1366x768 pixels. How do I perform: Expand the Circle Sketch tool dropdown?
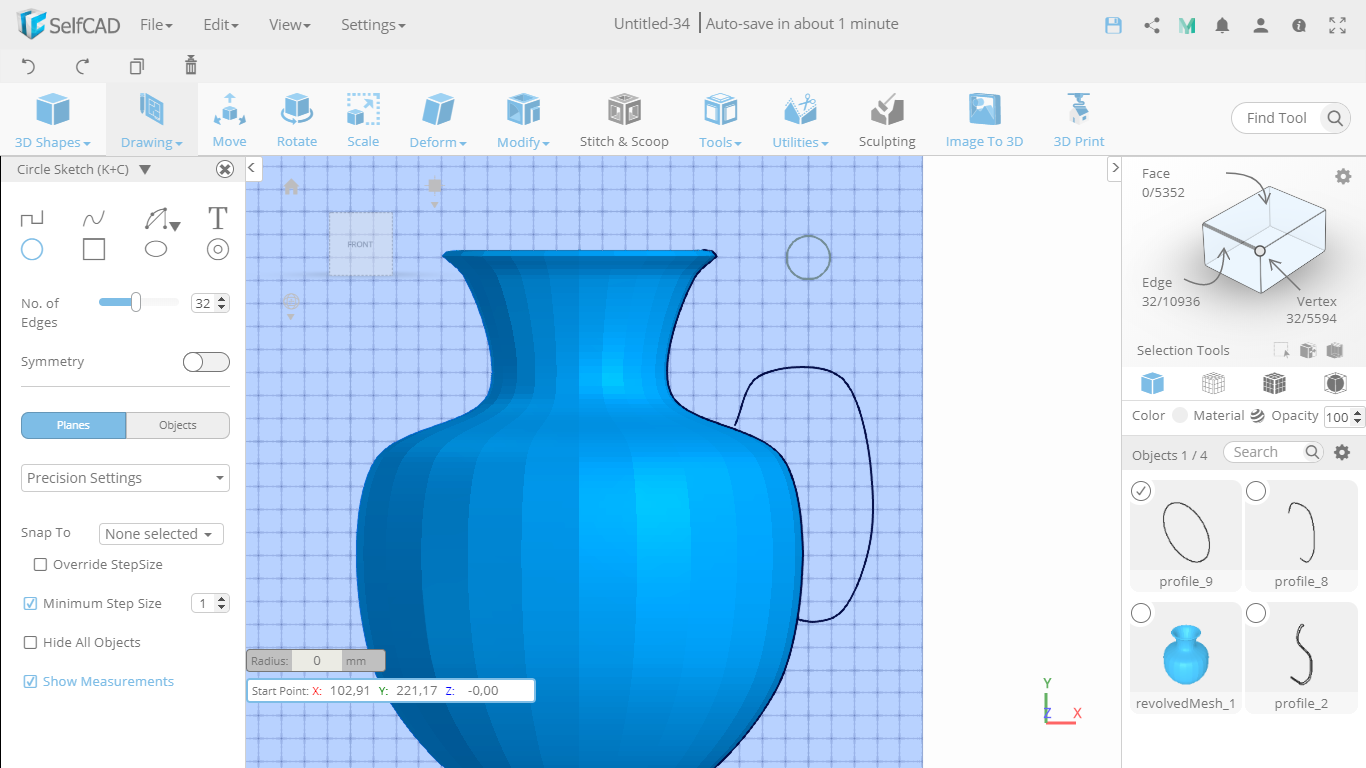click(144, 169)
